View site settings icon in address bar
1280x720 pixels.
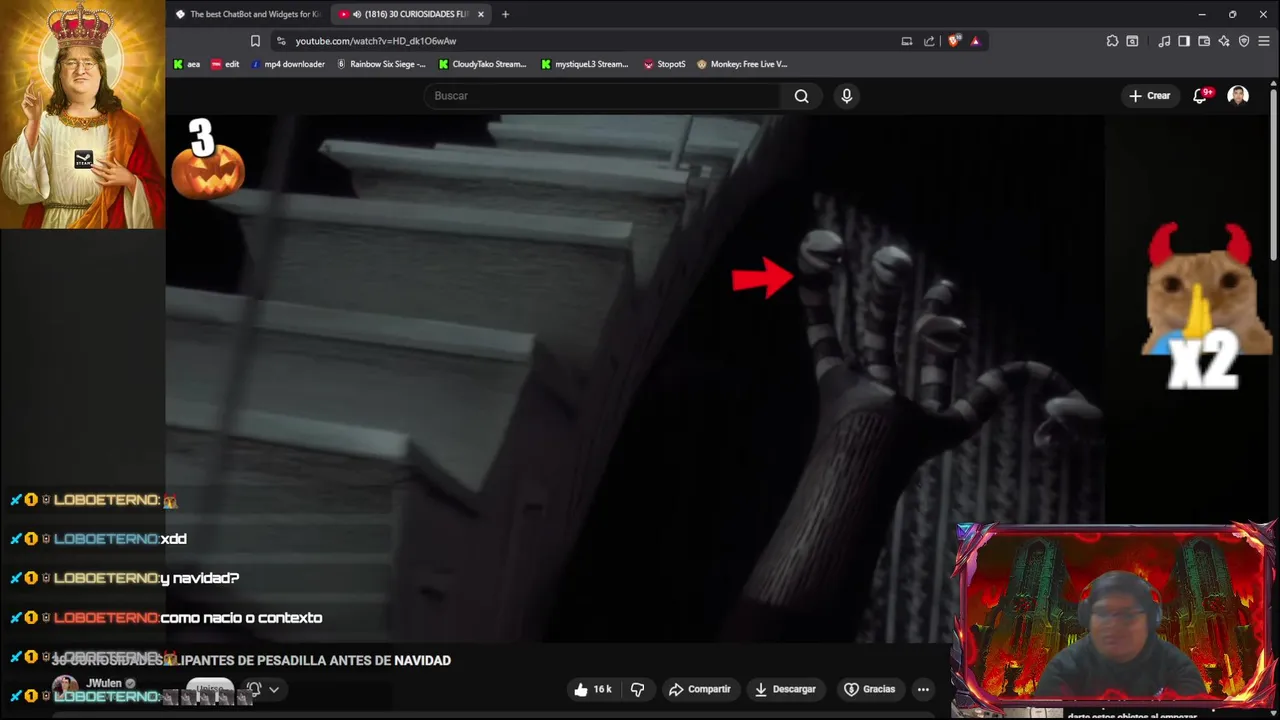281,41
